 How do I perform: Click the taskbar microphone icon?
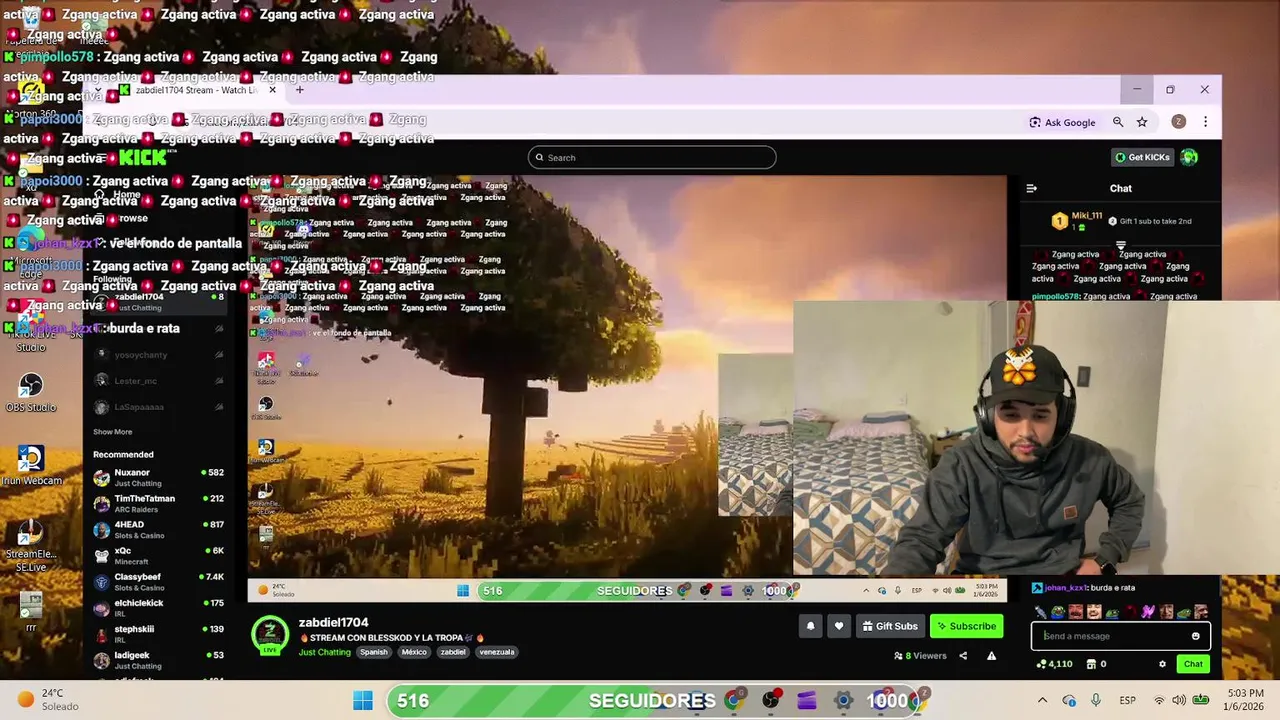[x=1097, y=700]
